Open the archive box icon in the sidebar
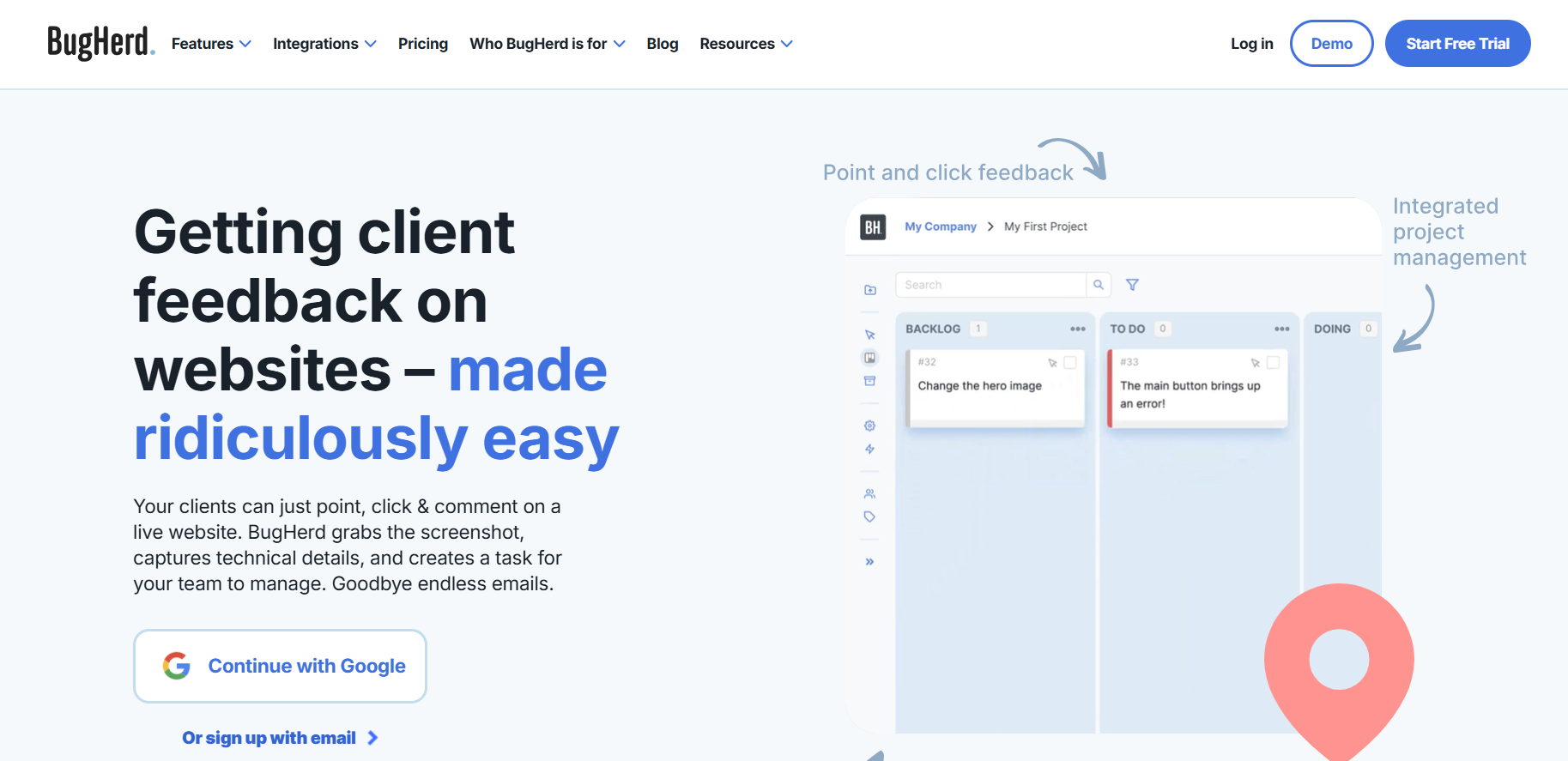 (x=870, y=381)
